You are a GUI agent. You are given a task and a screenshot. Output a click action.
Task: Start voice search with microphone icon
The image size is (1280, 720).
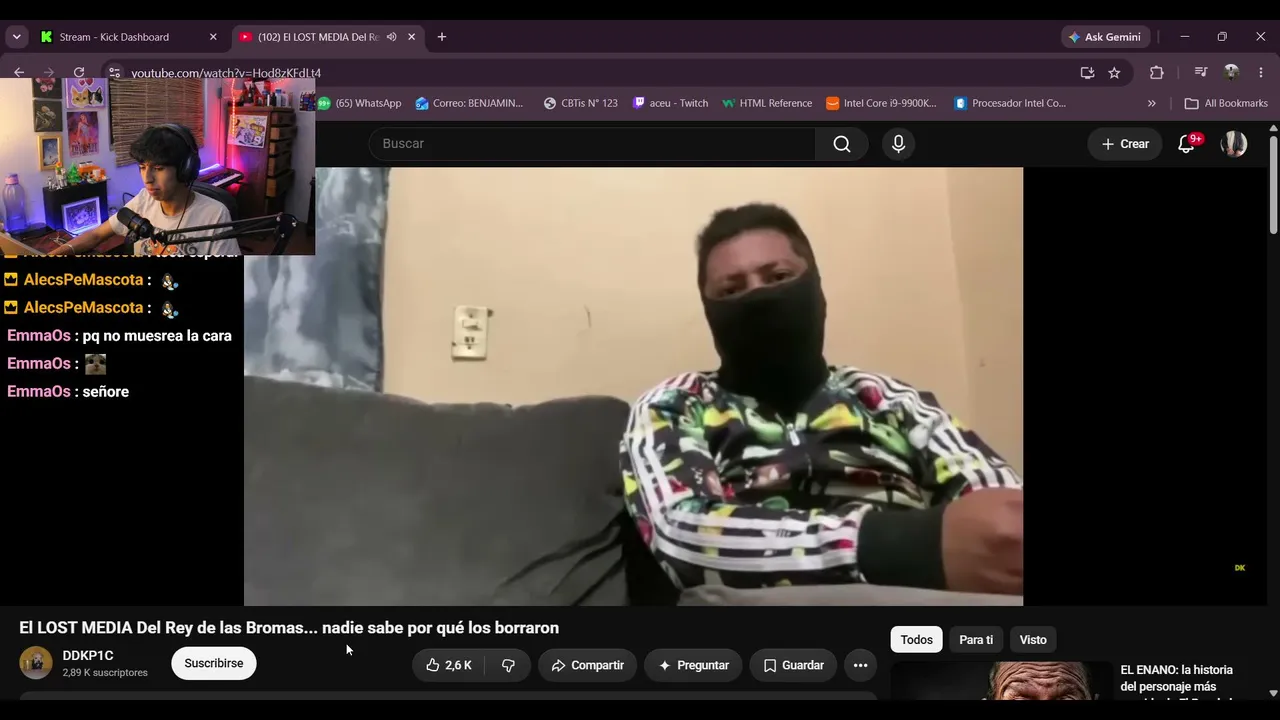(x=898, y=144)
